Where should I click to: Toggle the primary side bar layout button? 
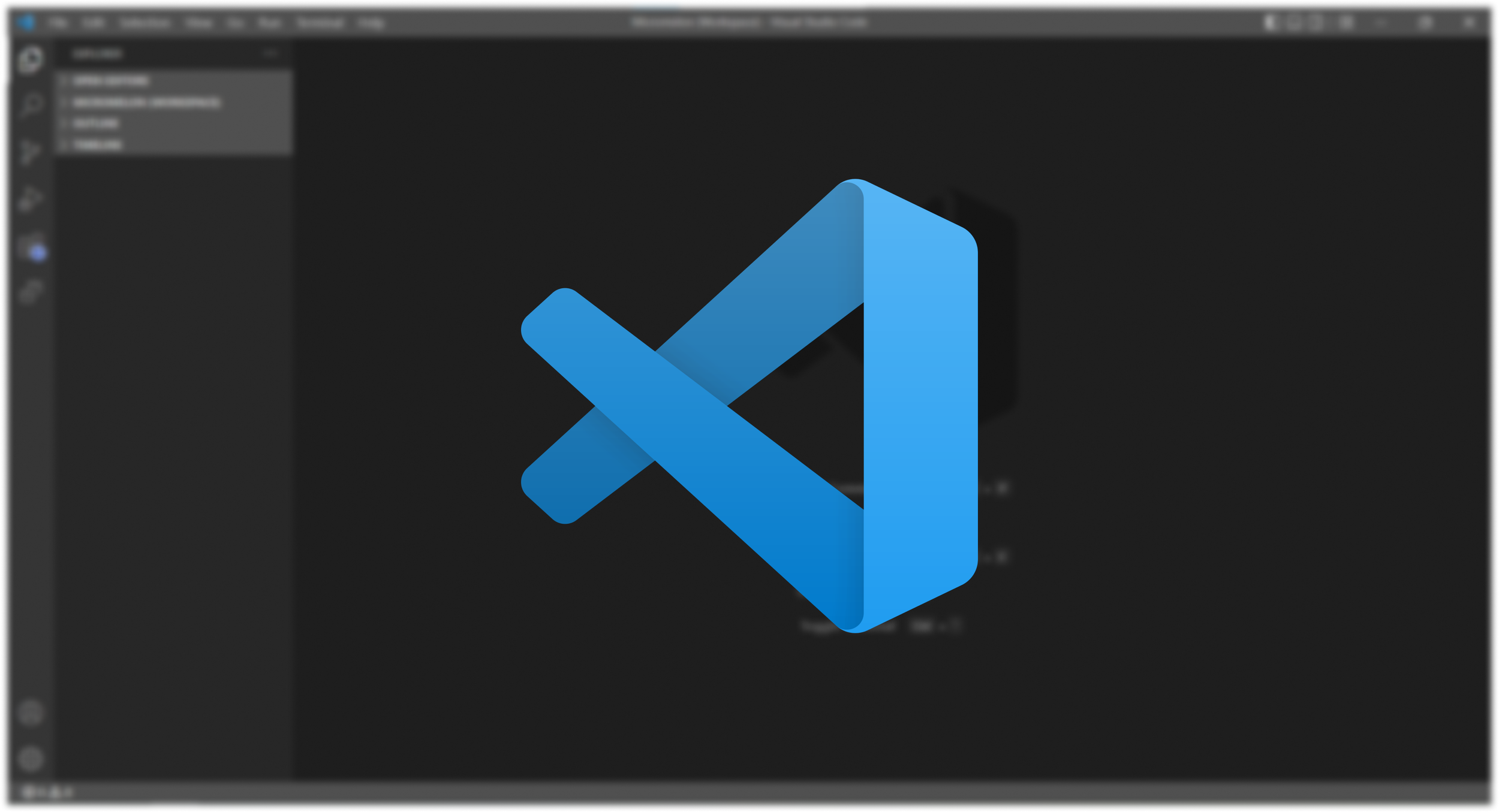point(1271,23)
